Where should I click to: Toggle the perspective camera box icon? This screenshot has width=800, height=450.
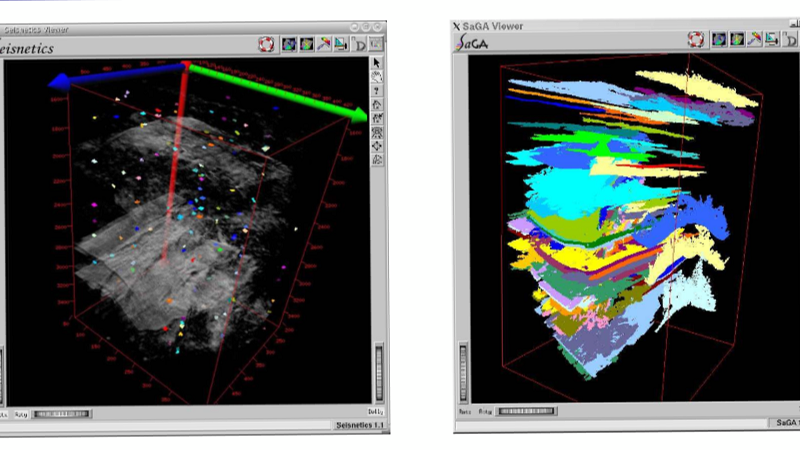click(377, 160)
